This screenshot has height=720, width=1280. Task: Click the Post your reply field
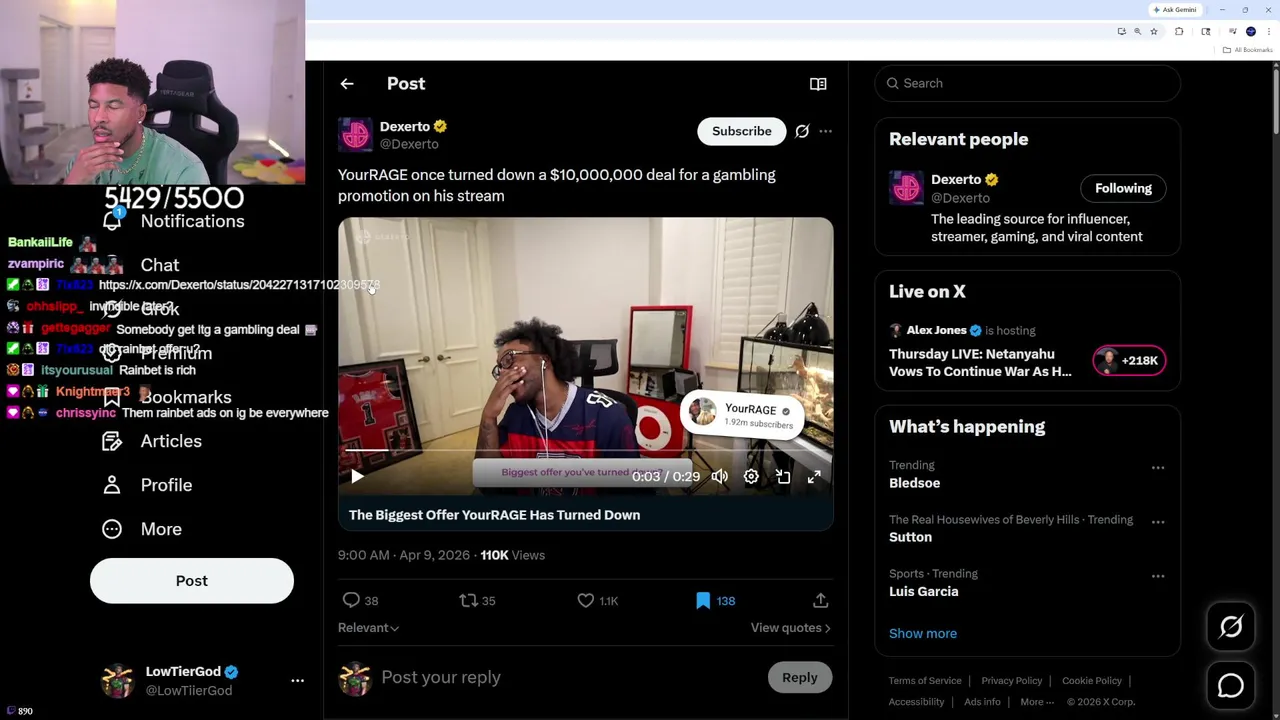pyautogui.click(x=568, y=677)
